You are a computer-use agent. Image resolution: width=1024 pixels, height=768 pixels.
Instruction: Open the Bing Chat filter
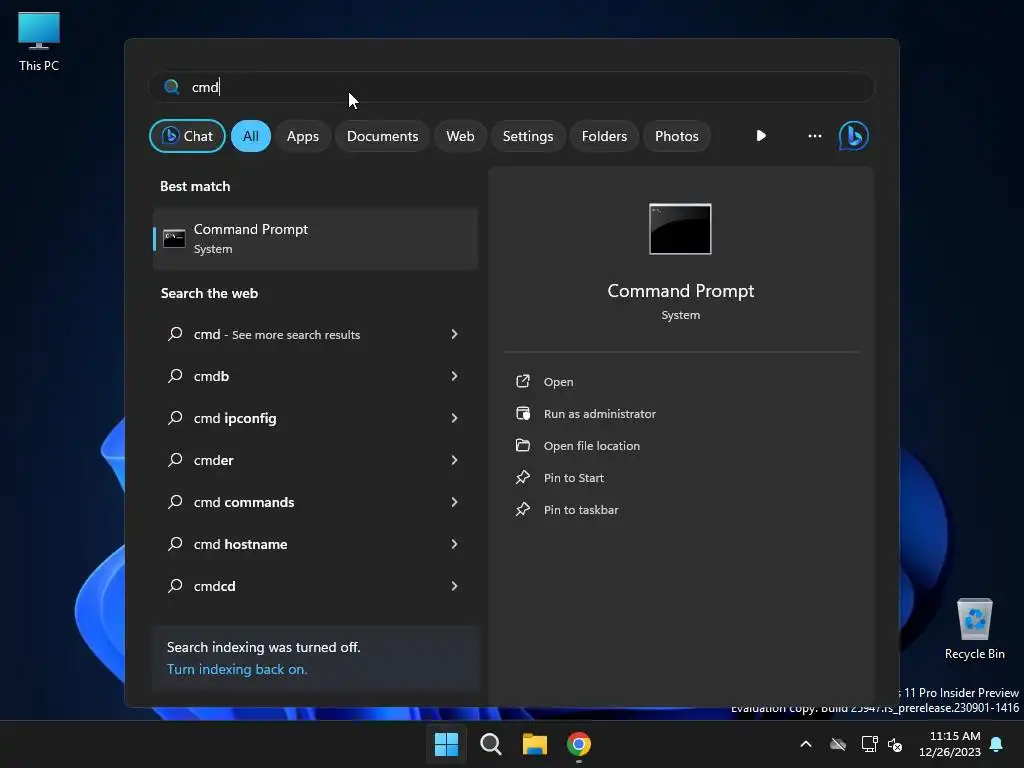(x=187, y=136)
